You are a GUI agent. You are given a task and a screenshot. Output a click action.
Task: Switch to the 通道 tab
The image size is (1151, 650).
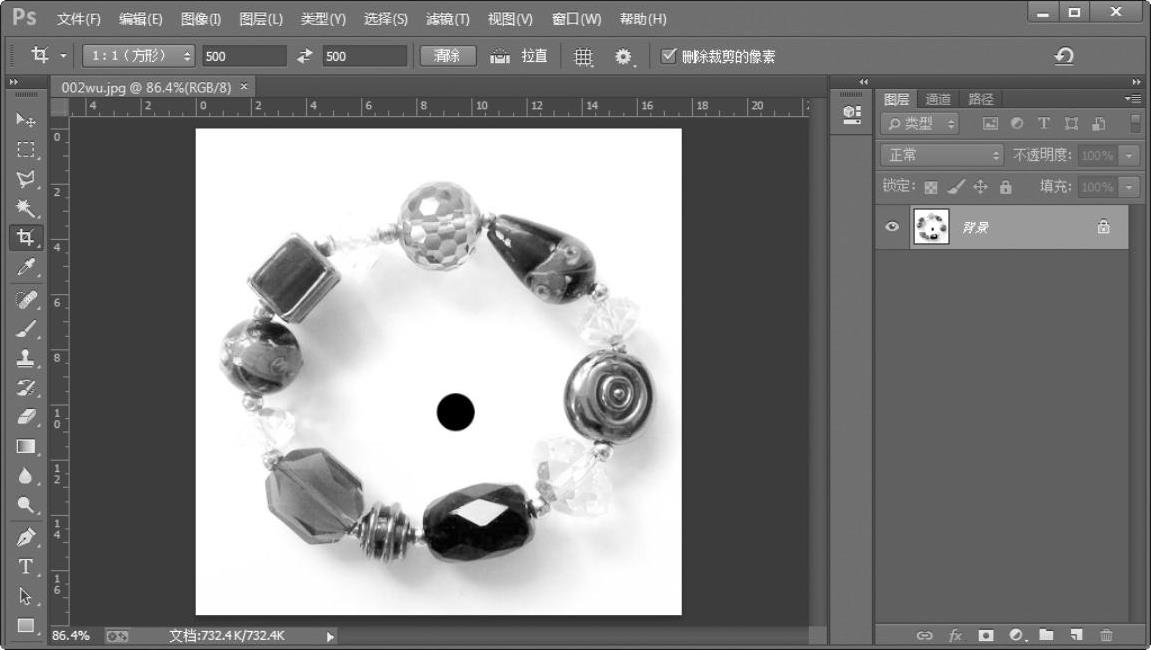click(x=938, y=99)
